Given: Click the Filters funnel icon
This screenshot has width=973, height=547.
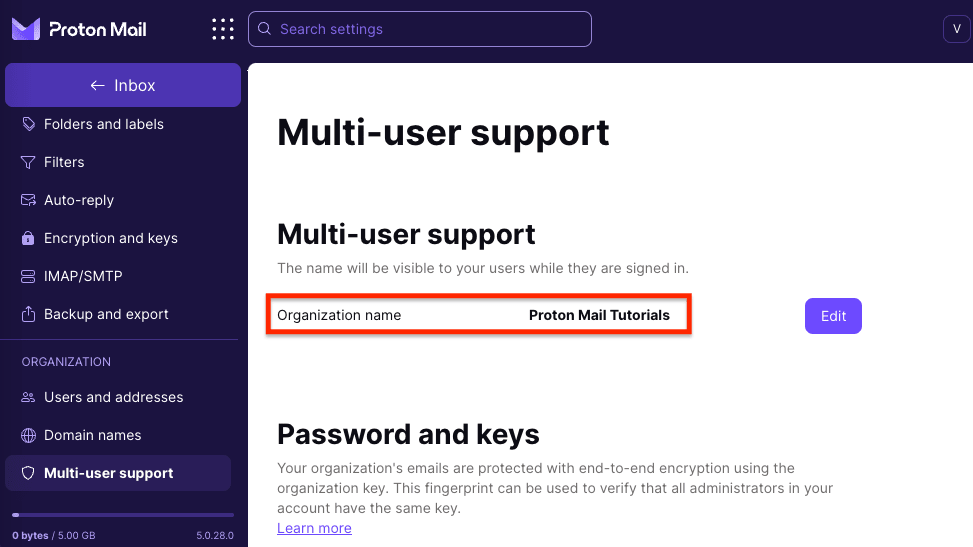Looking at the screenshot, I should coord(28,162).
